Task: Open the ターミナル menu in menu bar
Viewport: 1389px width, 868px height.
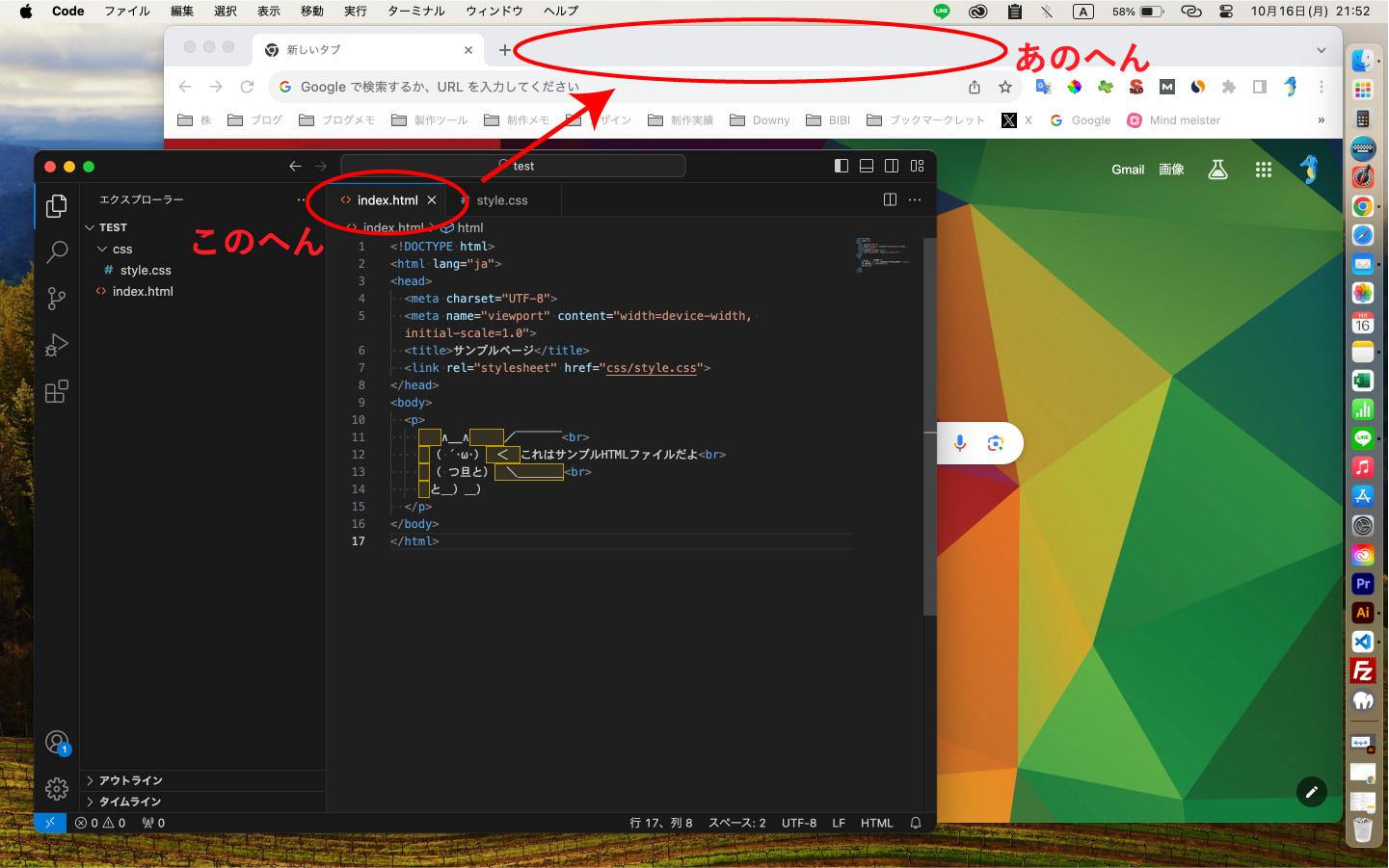Action: pyautogui.click(x=415, y=12)
